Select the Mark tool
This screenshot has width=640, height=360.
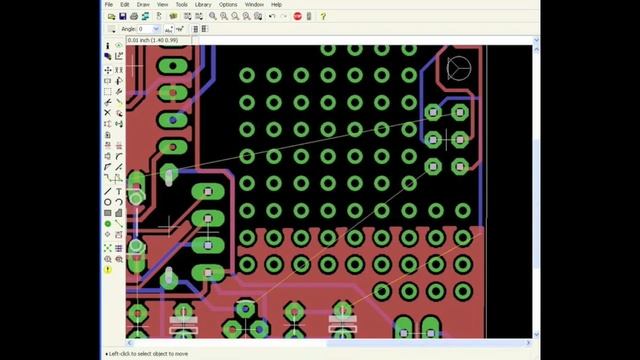tap(119, 56)
